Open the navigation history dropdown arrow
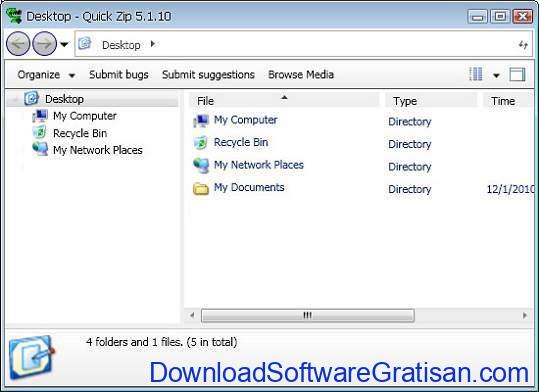 tap(64, 44)
